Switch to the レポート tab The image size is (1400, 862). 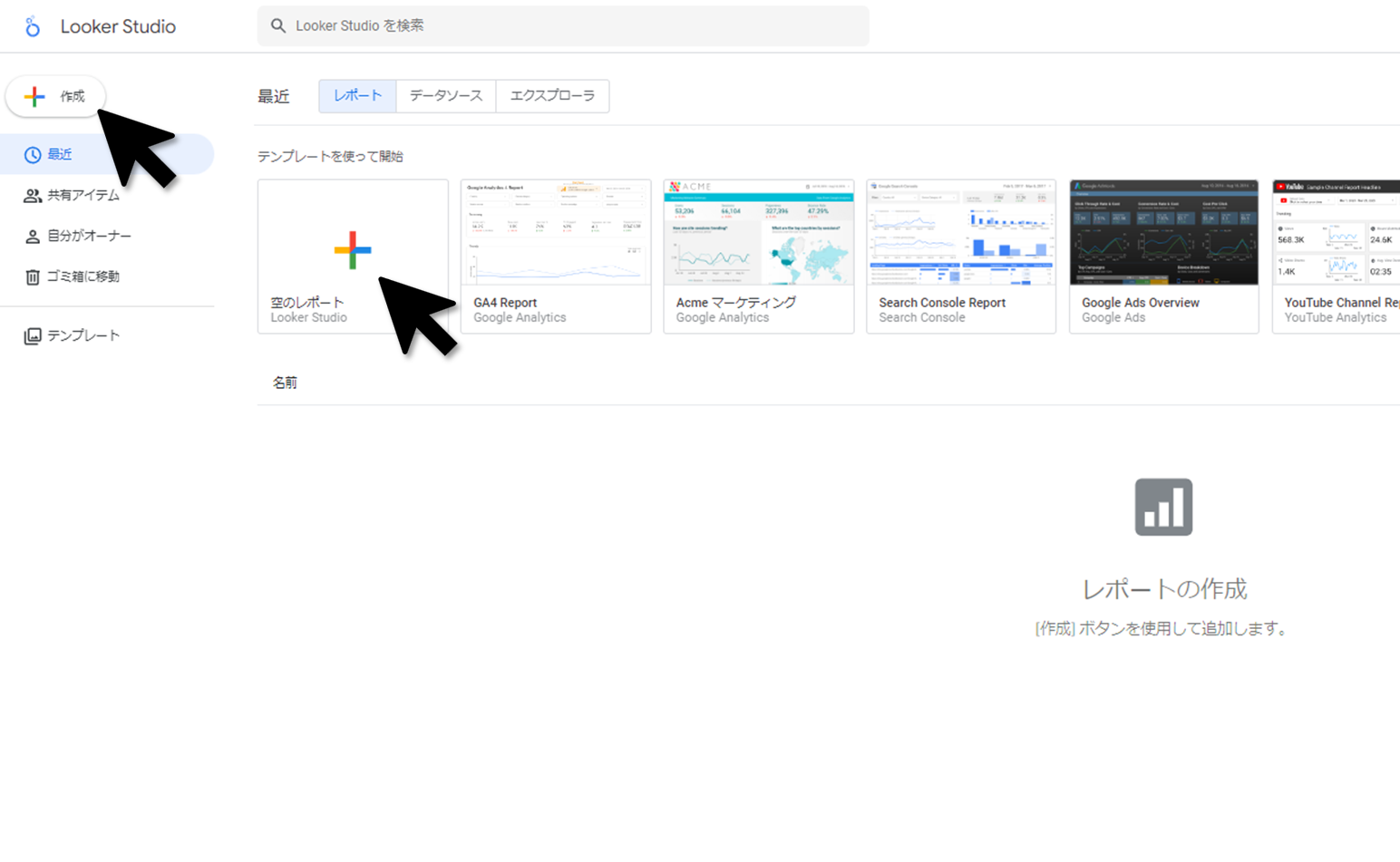coord(357,96)
